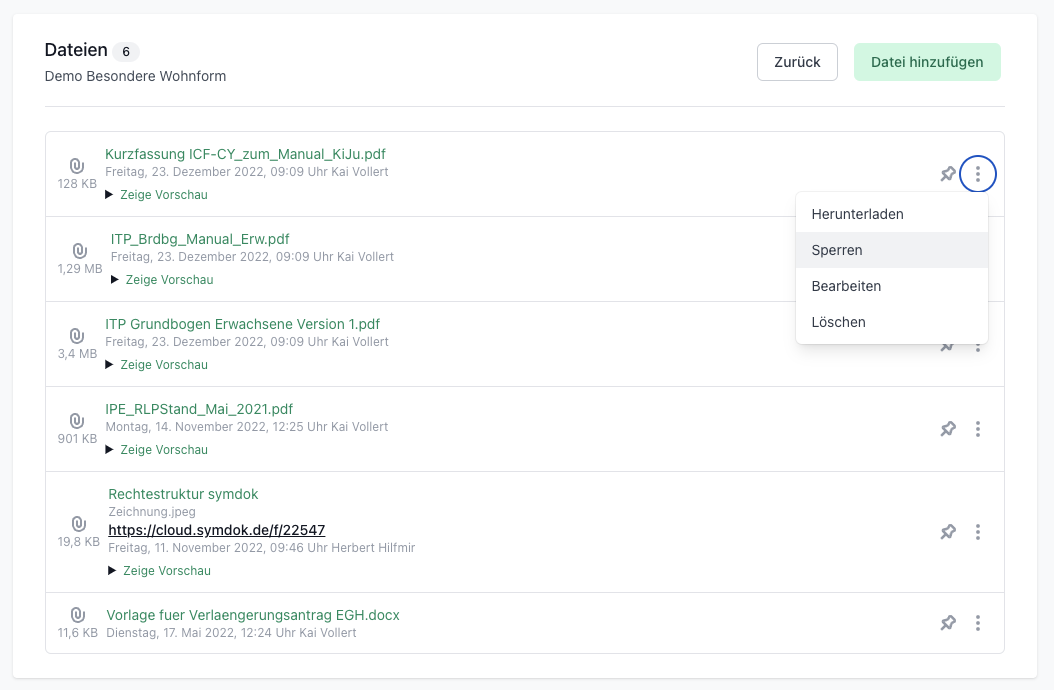Viewport: 1054px width, 690px height.
Task: Select Sperren in the dropdown menu
Action: [891, 250]
